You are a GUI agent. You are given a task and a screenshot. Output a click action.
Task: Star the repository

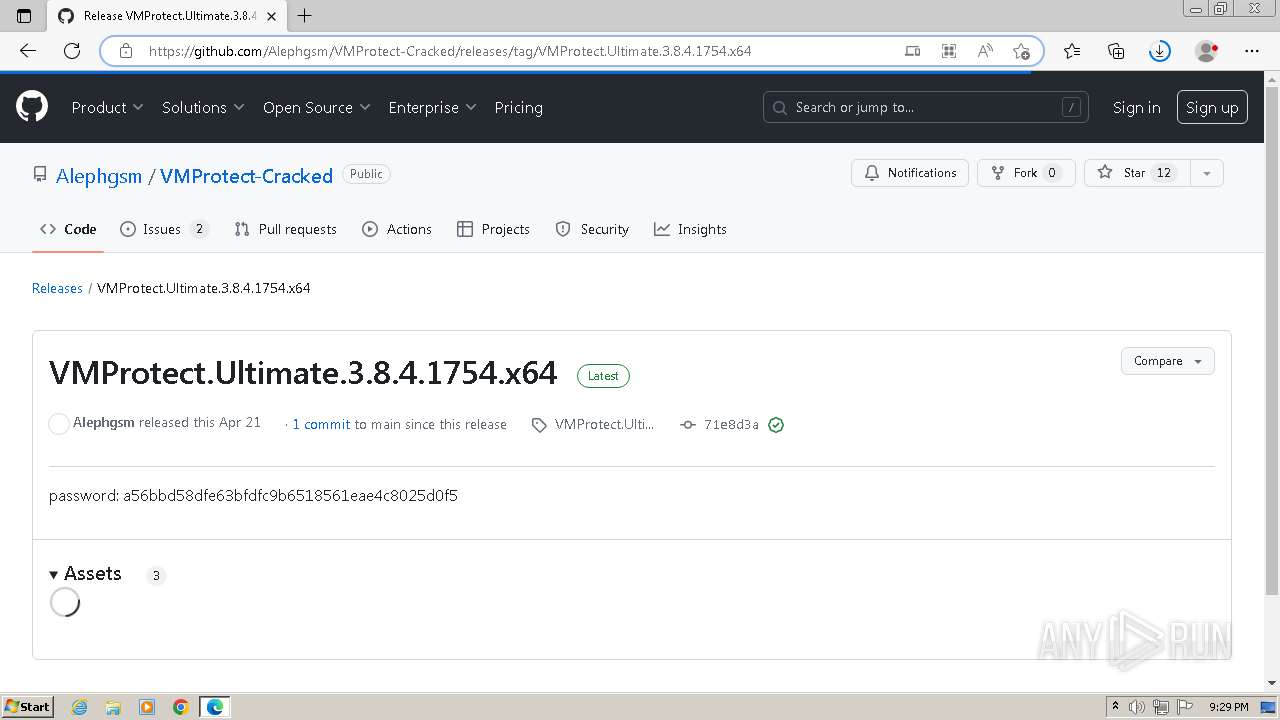tap(1136, 173)
